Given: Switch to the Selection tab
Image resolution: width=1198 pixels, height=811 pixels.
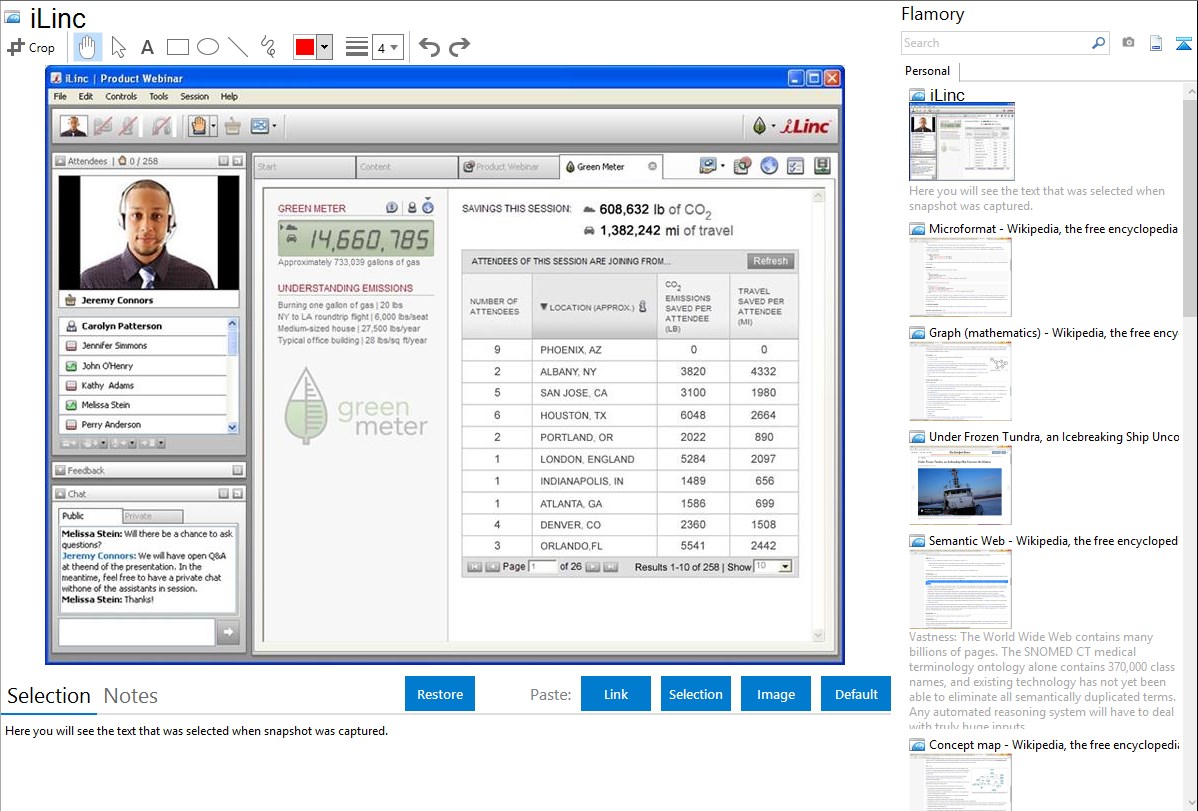Looking at the screenshot, I should click(49, 696).
